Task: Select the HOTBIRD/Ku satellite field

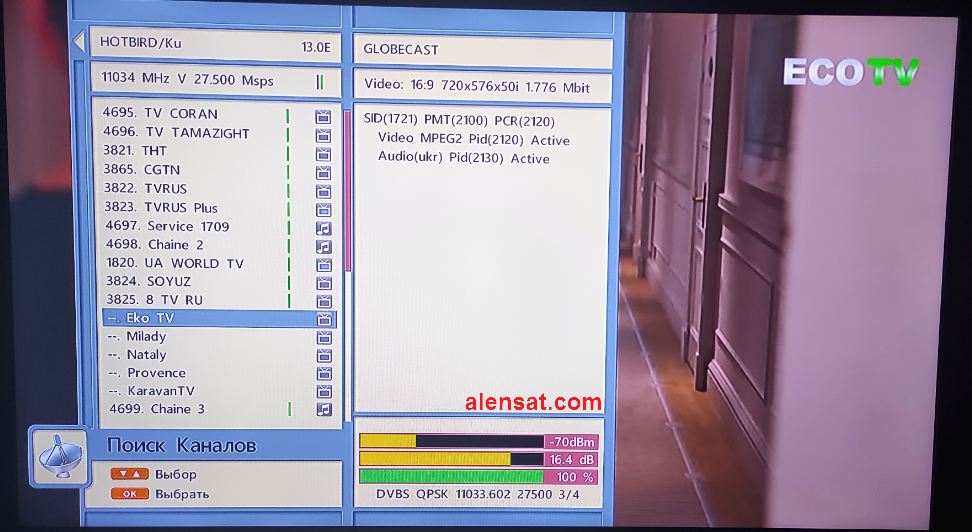Action: click(216, 45)
